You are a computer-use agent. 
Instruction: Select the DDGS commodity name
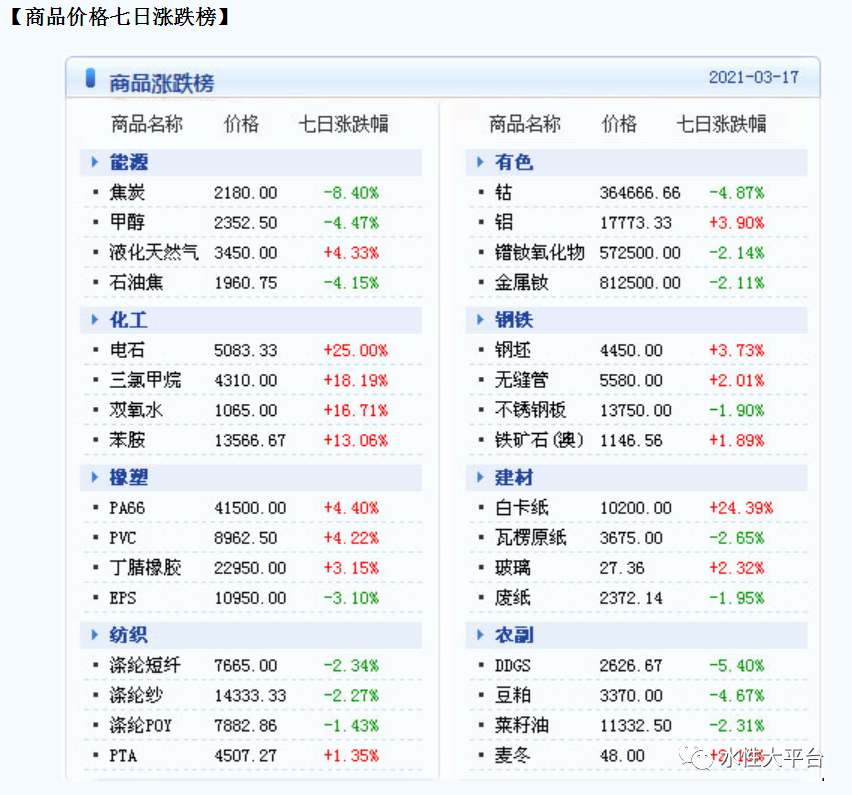512,665
